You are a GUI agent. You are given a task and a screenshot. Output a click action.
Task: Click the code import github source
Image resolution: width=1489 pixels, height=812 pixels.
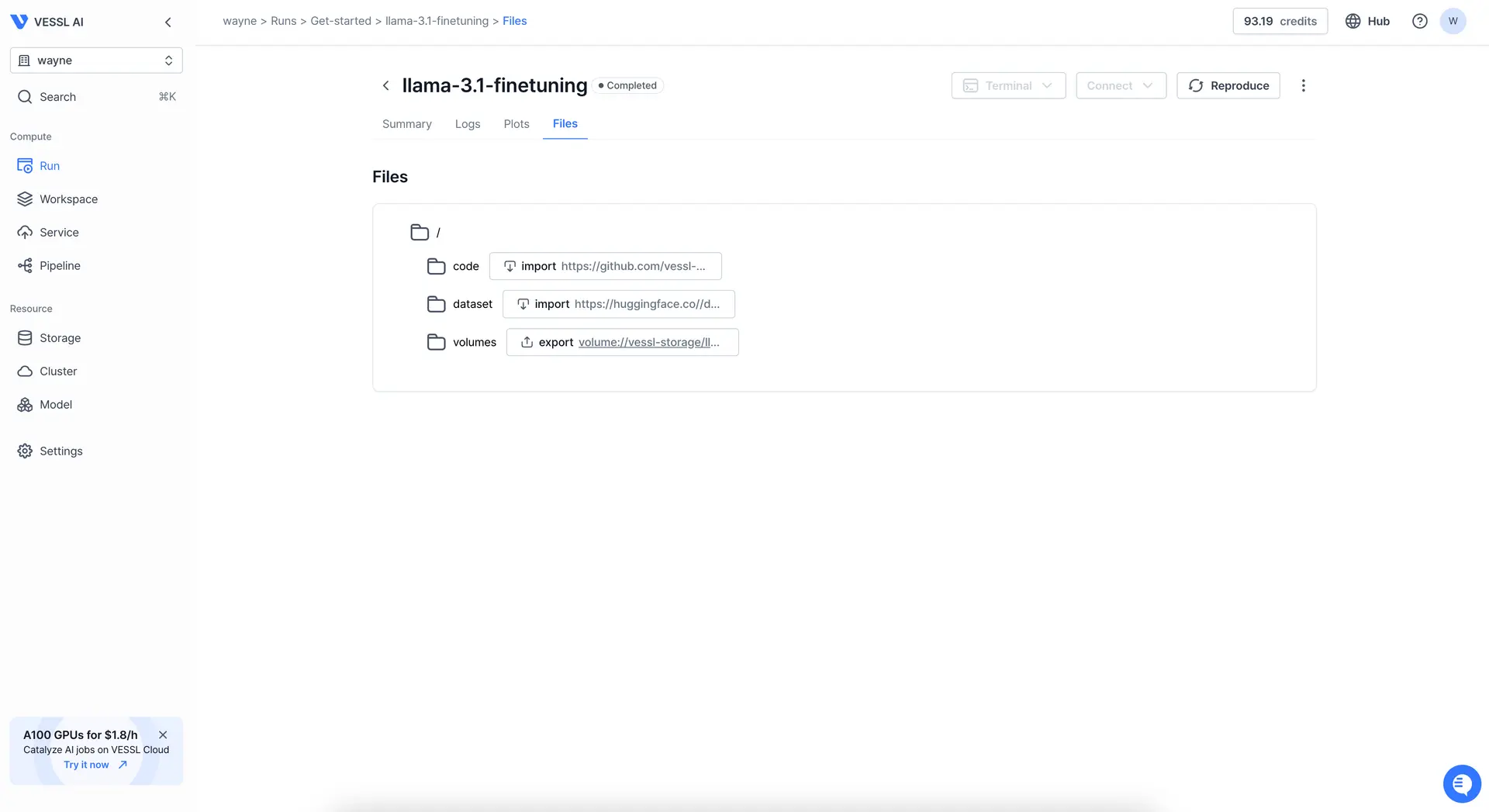606,266
